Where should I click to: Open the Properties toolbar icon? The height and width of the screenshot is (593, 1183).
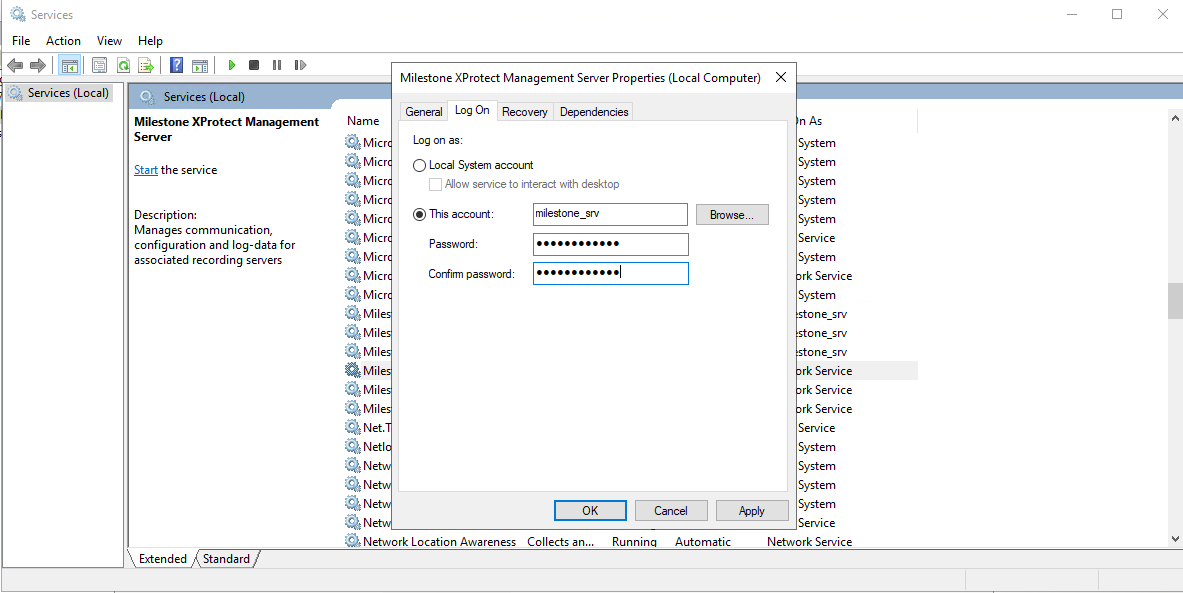(99, 64)
